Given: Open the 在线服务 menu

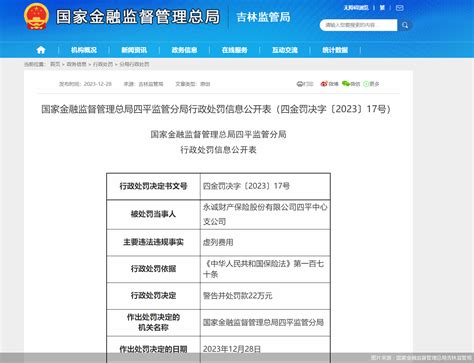Looking at the screenshot, I should (x=235, y=50).
